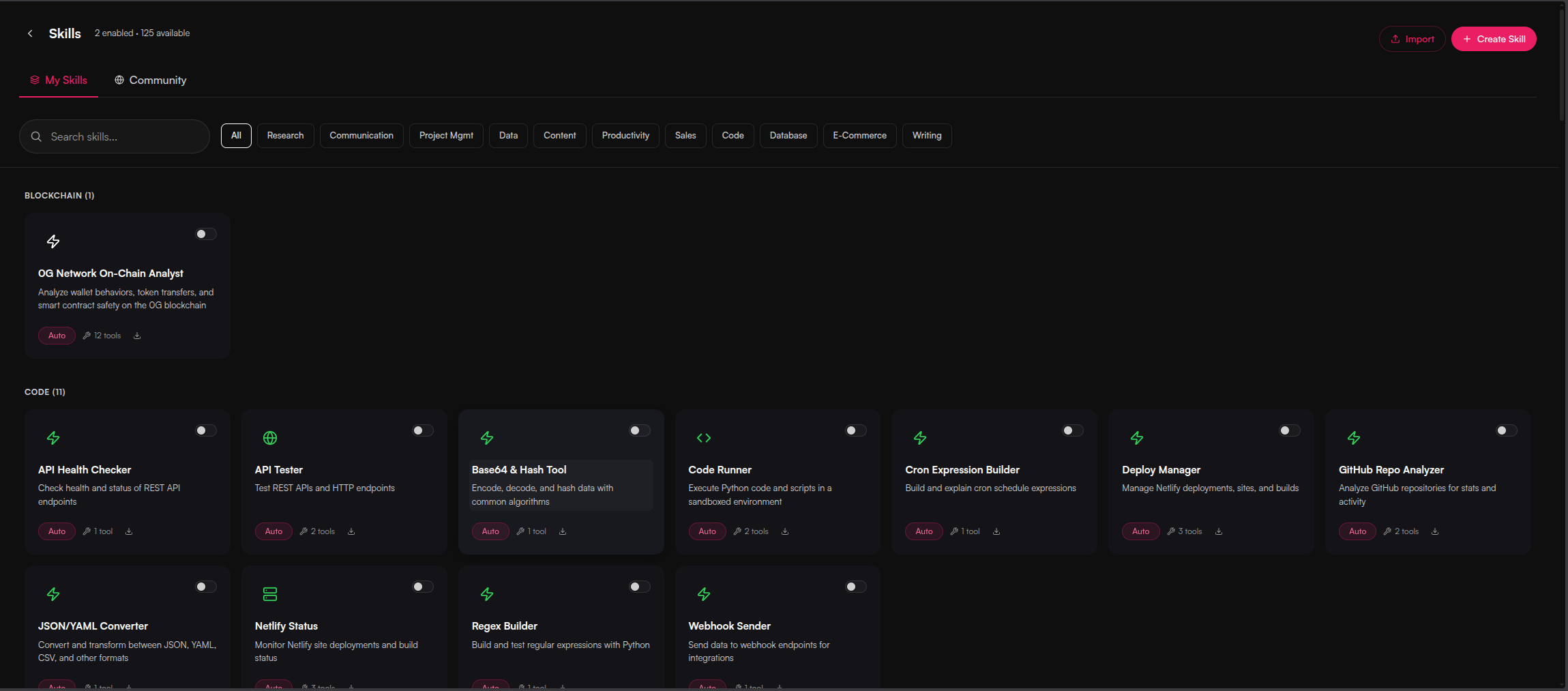This screenshot has height=691, width=1568.
Task: Enable the JSON/YAML Converter skill
Action: (206, 587)
